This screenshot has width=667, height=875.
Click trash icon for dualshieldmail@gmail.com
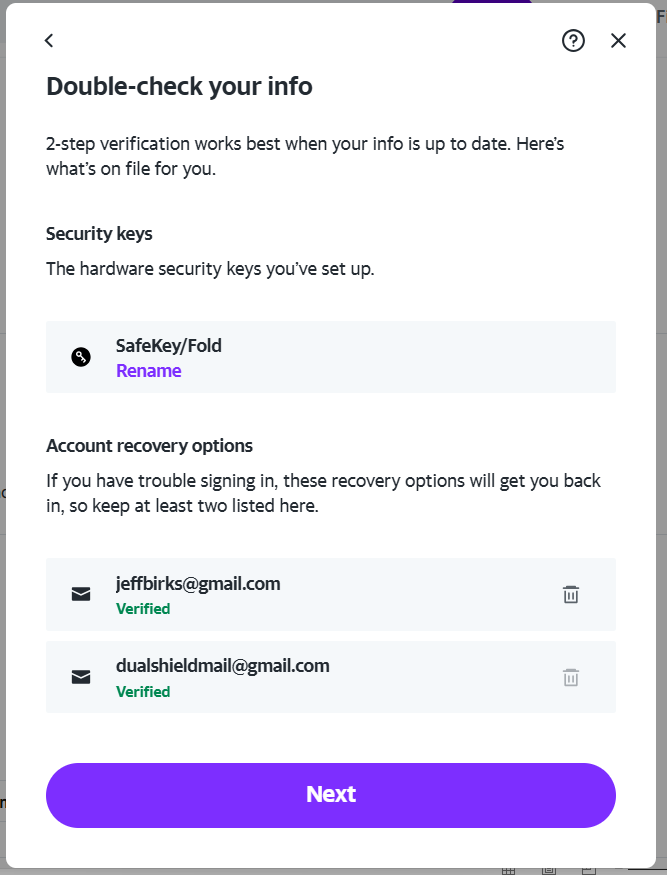click(570, 677)
